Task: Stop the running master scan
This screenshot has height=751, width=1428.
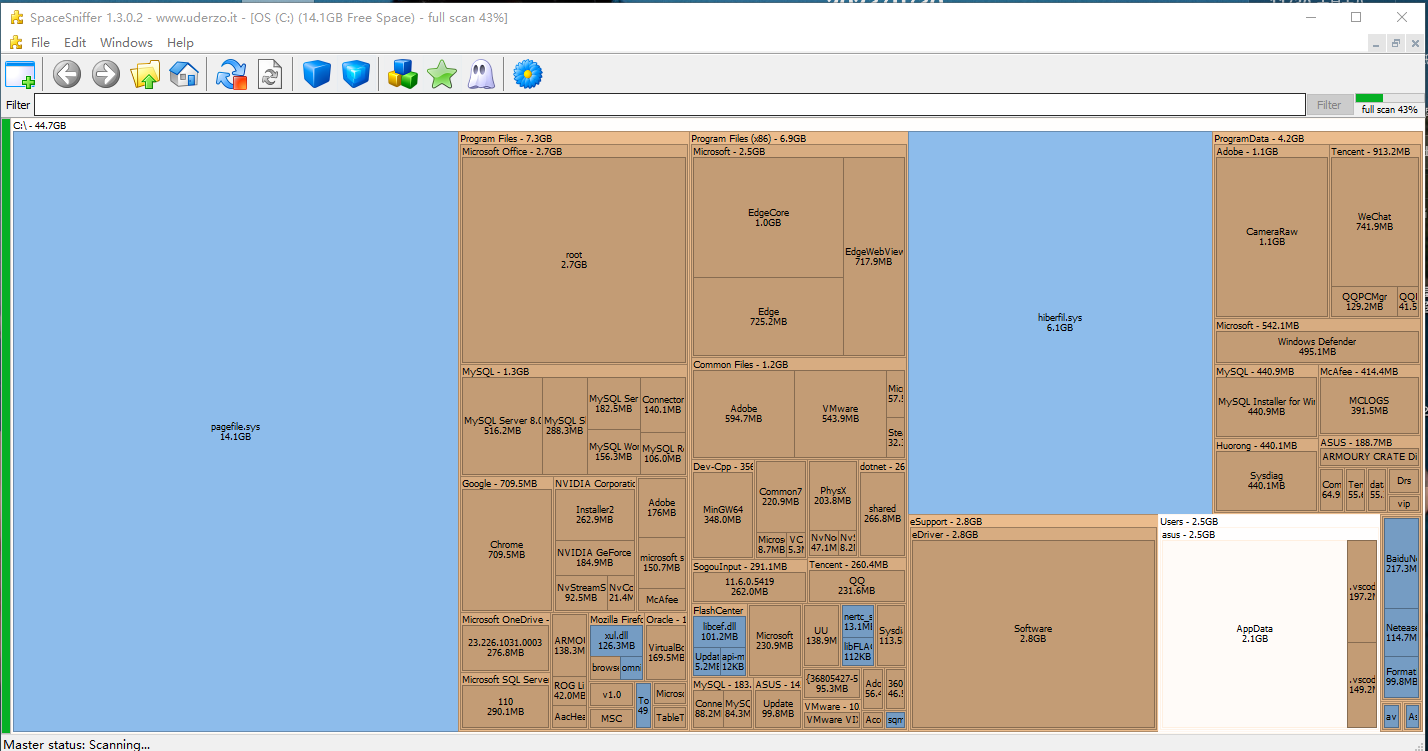Action: point(231,74)
